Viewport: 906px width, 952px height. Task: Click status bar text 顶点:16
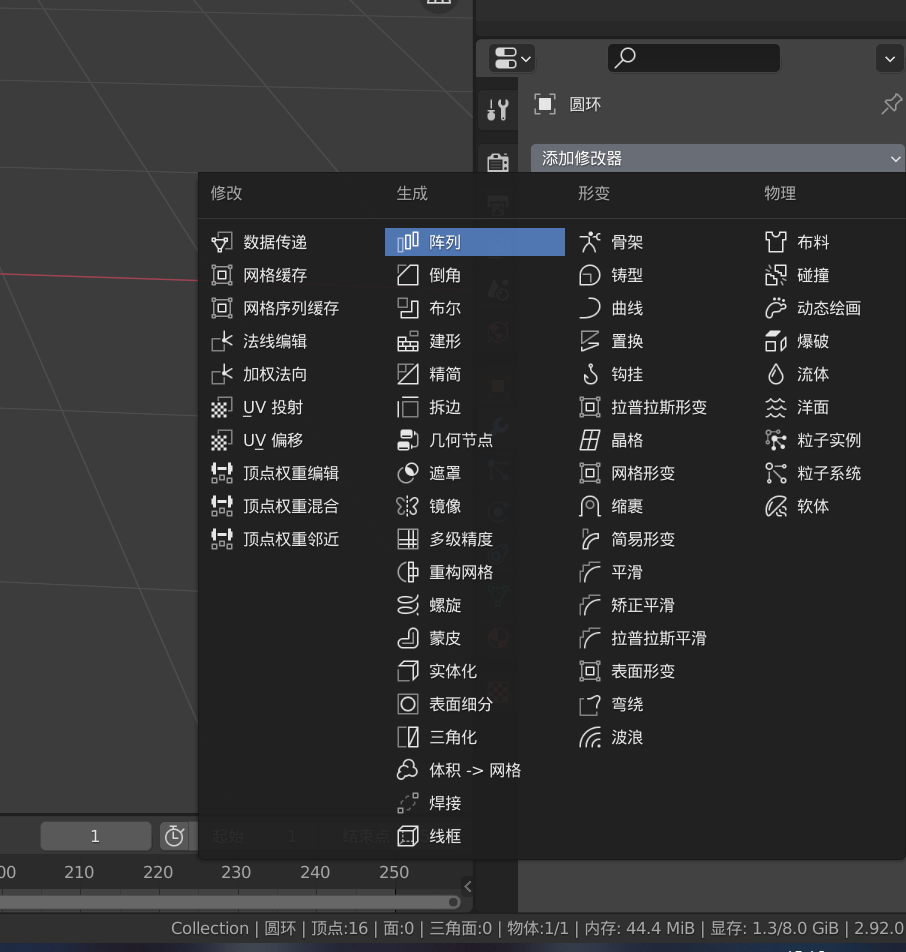tap(339, 928)
